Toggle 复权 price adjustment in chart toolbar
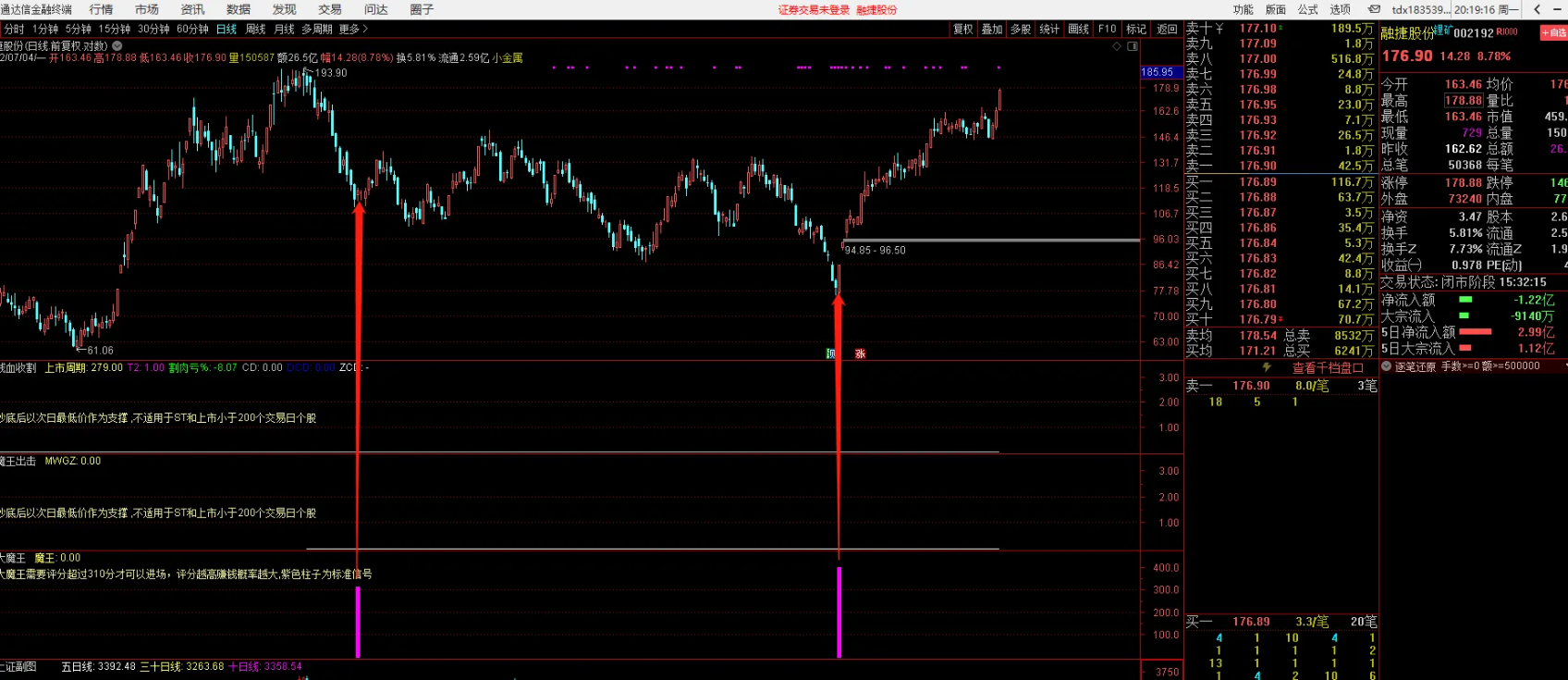The width and height of the screenshot is (1568, 680). click(x=963, y=30)
